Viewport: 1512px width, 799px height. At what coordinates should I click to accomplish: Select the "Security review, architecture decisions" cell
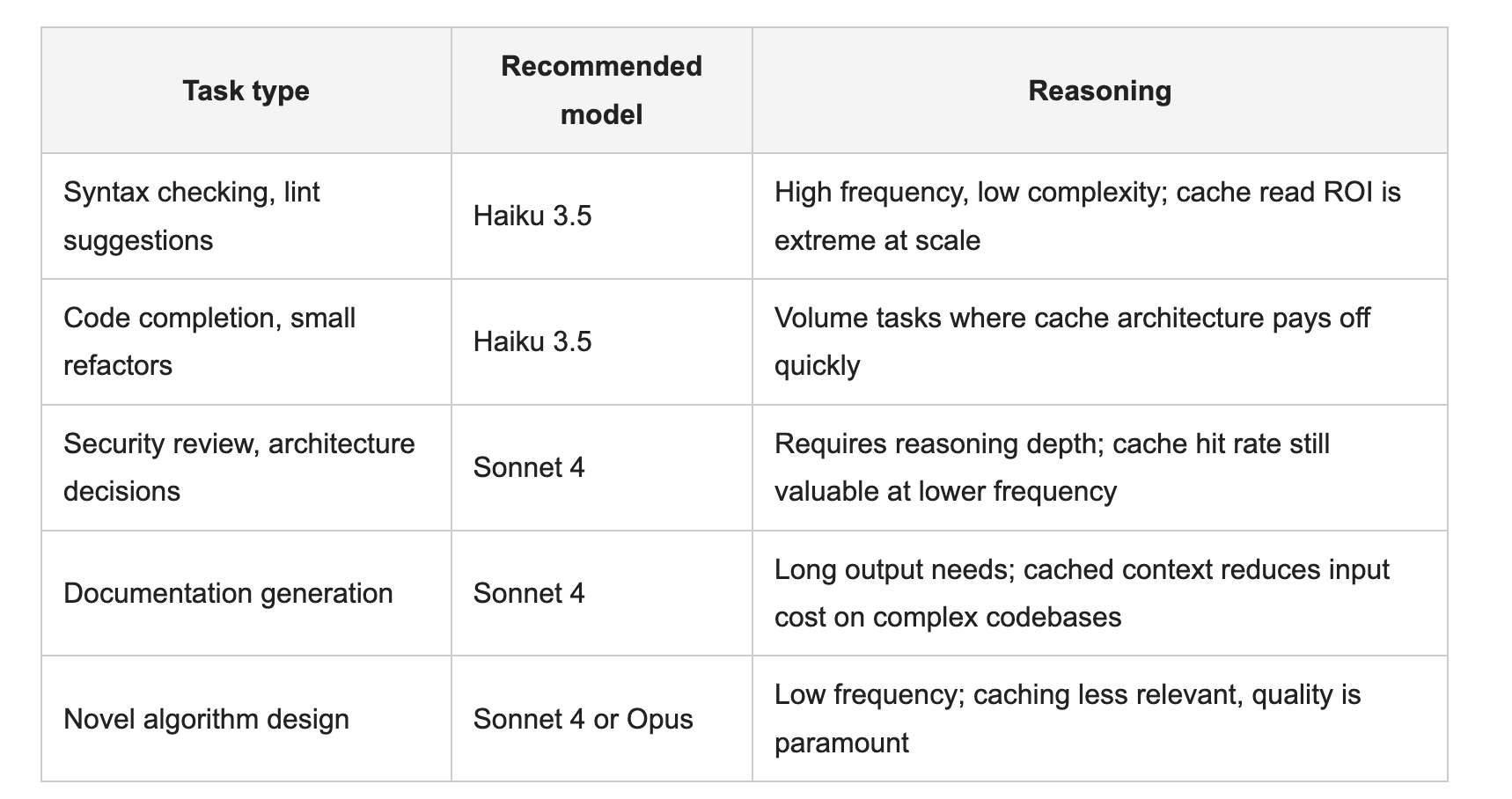[246, 467]
